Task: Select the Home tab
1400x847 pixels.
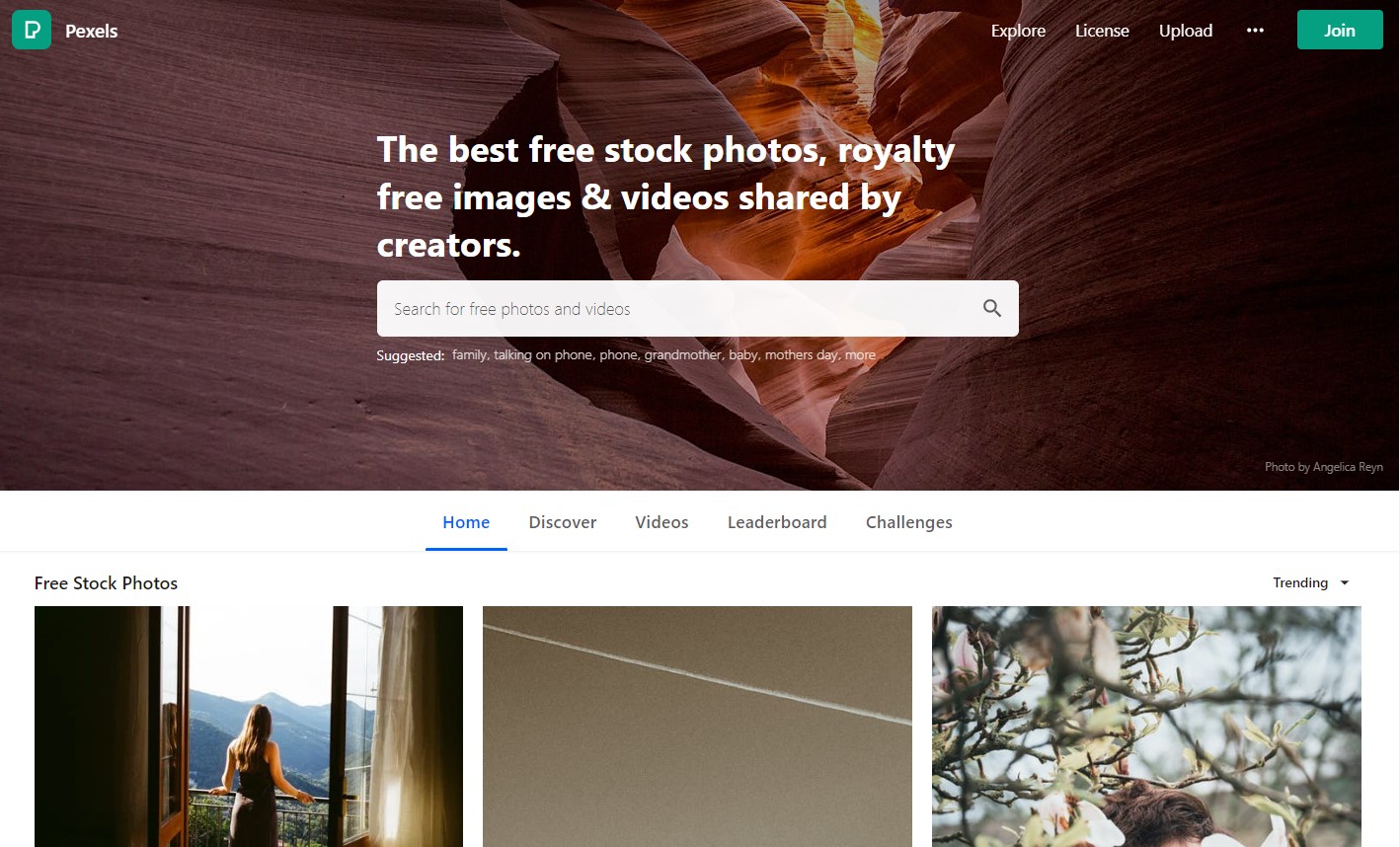Action: coord(466,522)
